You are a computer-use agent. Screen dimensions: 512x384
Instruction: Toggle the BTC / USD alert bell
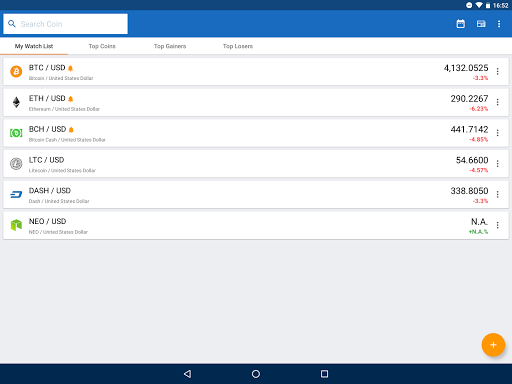coord(70,68)
